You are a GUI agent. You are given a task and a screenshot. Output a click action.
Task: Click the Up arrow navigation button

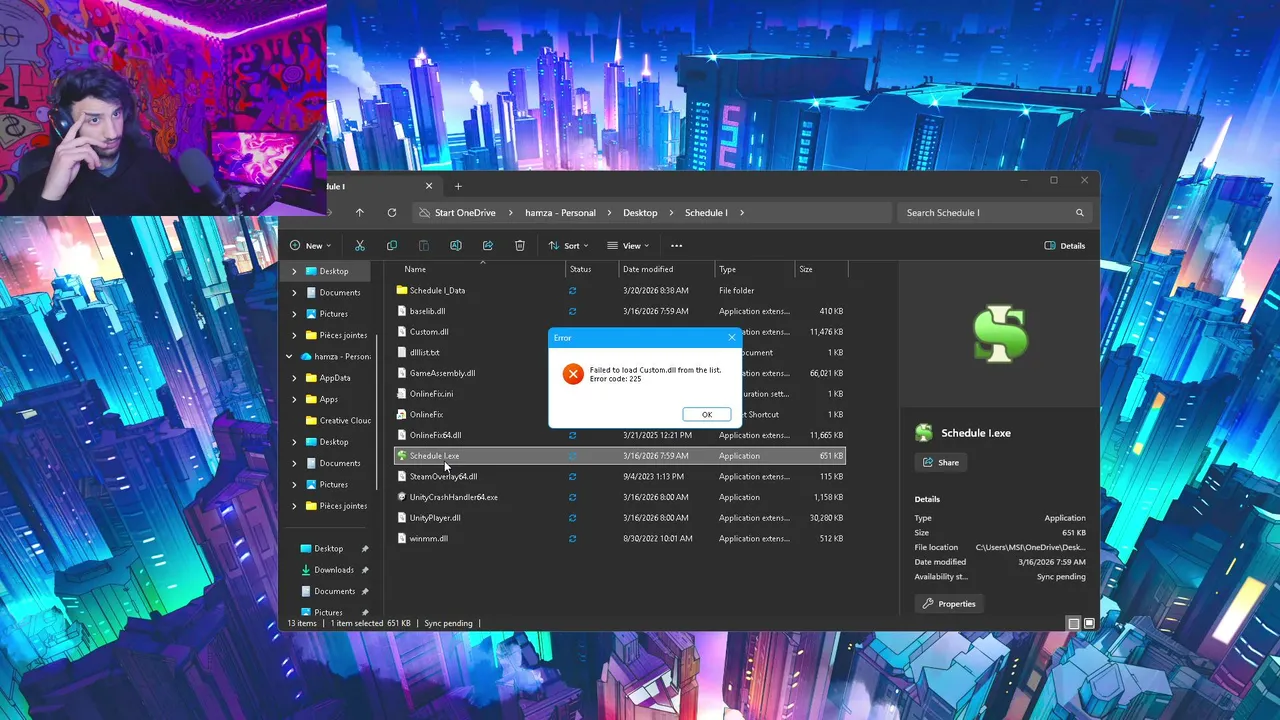coord(360,212)
